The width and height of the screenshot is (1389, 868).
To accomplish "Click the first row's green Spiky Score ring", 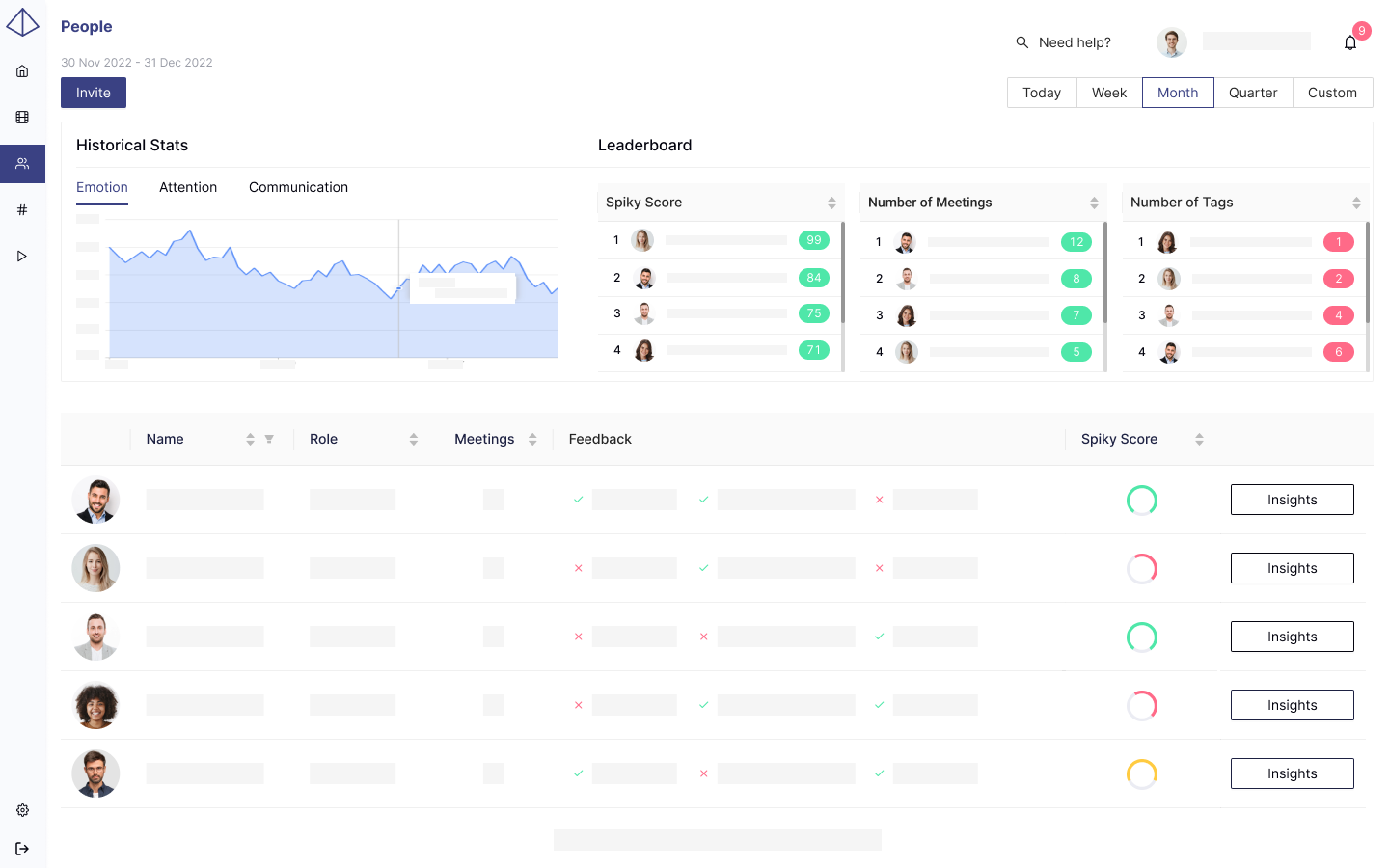I will [x=1142, y=500].
